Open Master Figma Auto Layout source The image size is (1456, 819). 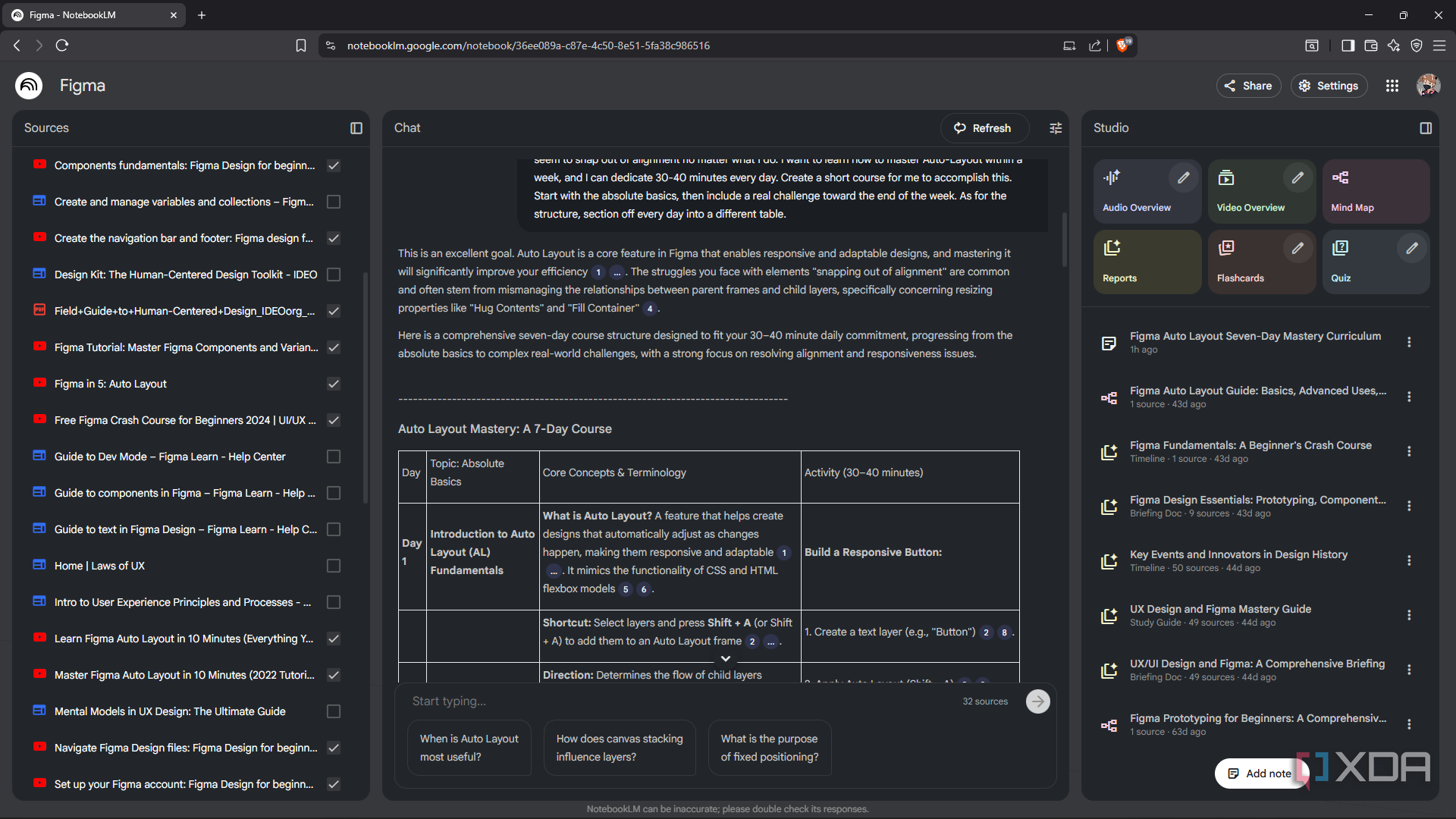tap(184, 675)
